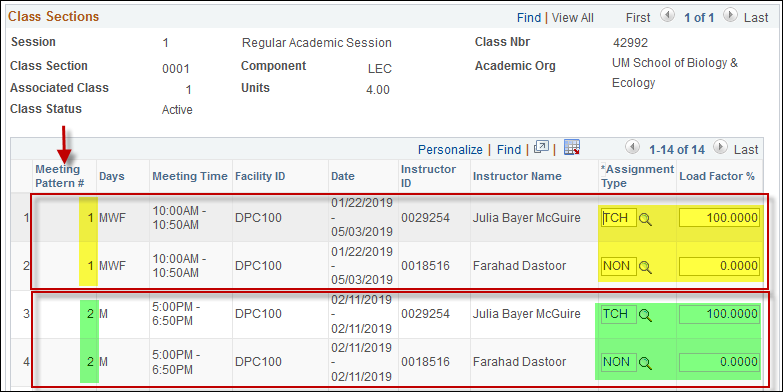The height and width of the screenshot is (392, 783).
Task: Click MWF days cell in row 2
Action: [112, 266]
